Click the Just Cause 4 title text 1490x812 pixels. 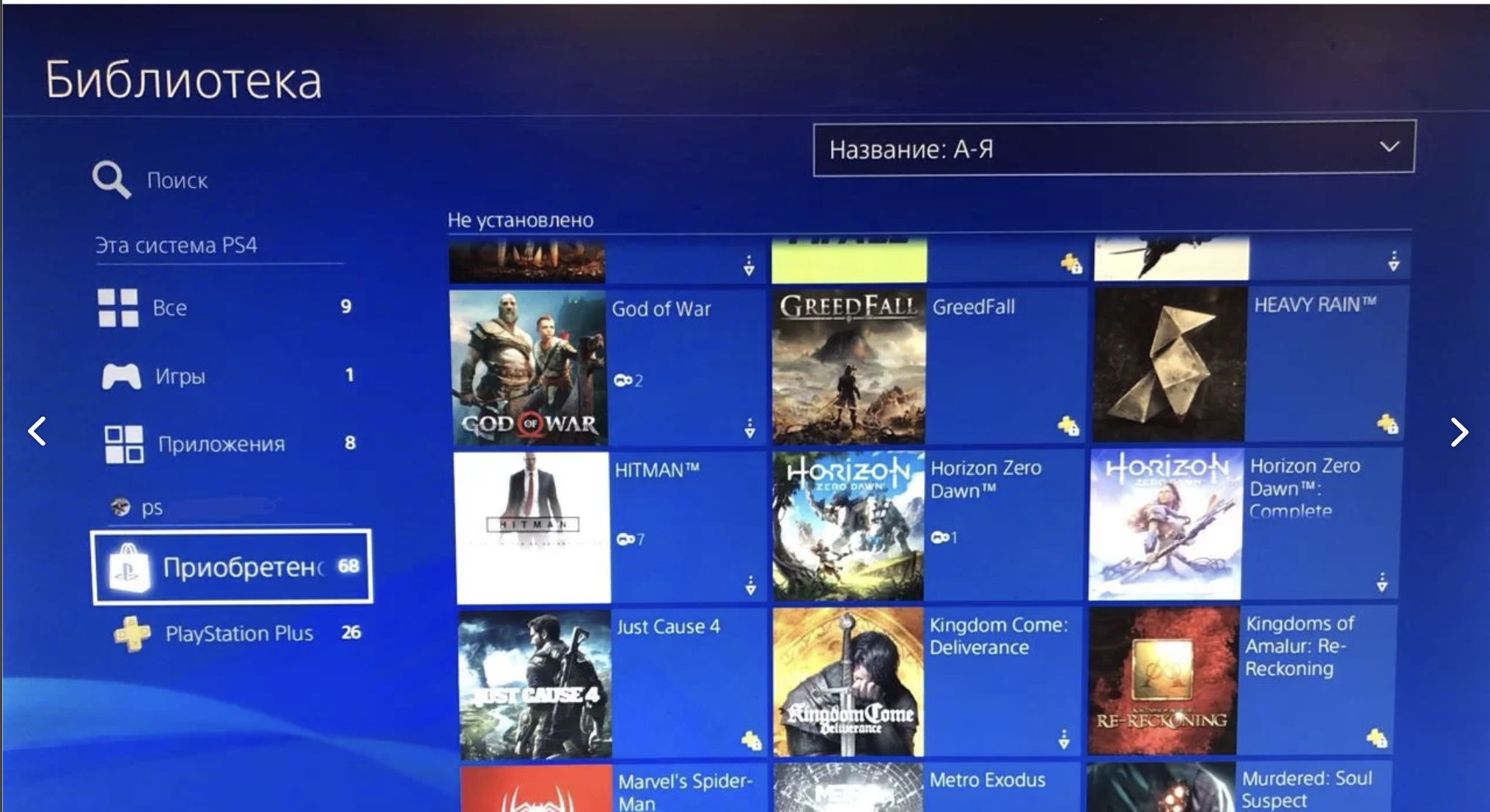(669, 627)
